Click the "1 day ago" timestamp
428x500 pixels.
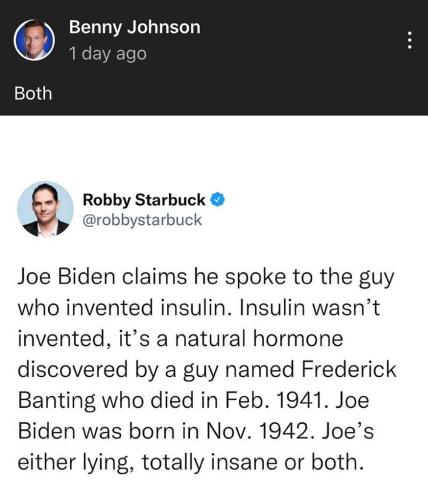[x=108, y=54]
